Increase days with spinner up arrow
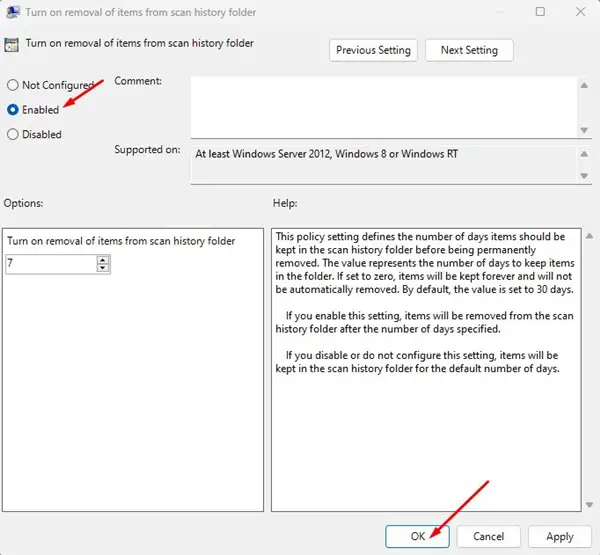This screenshot has height=555, width=600. coord(103,260)
